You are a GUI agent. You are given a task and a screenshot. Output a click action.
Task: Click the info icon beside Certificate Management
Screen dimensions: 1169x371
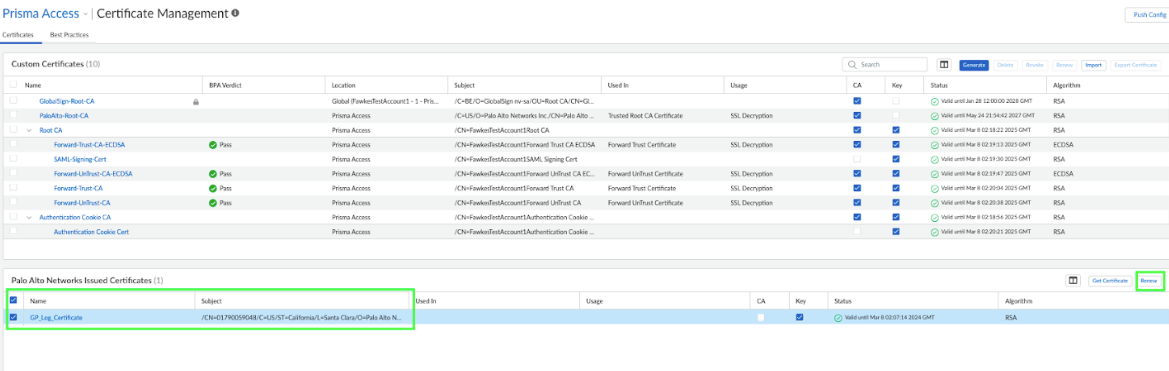point(236,13)
